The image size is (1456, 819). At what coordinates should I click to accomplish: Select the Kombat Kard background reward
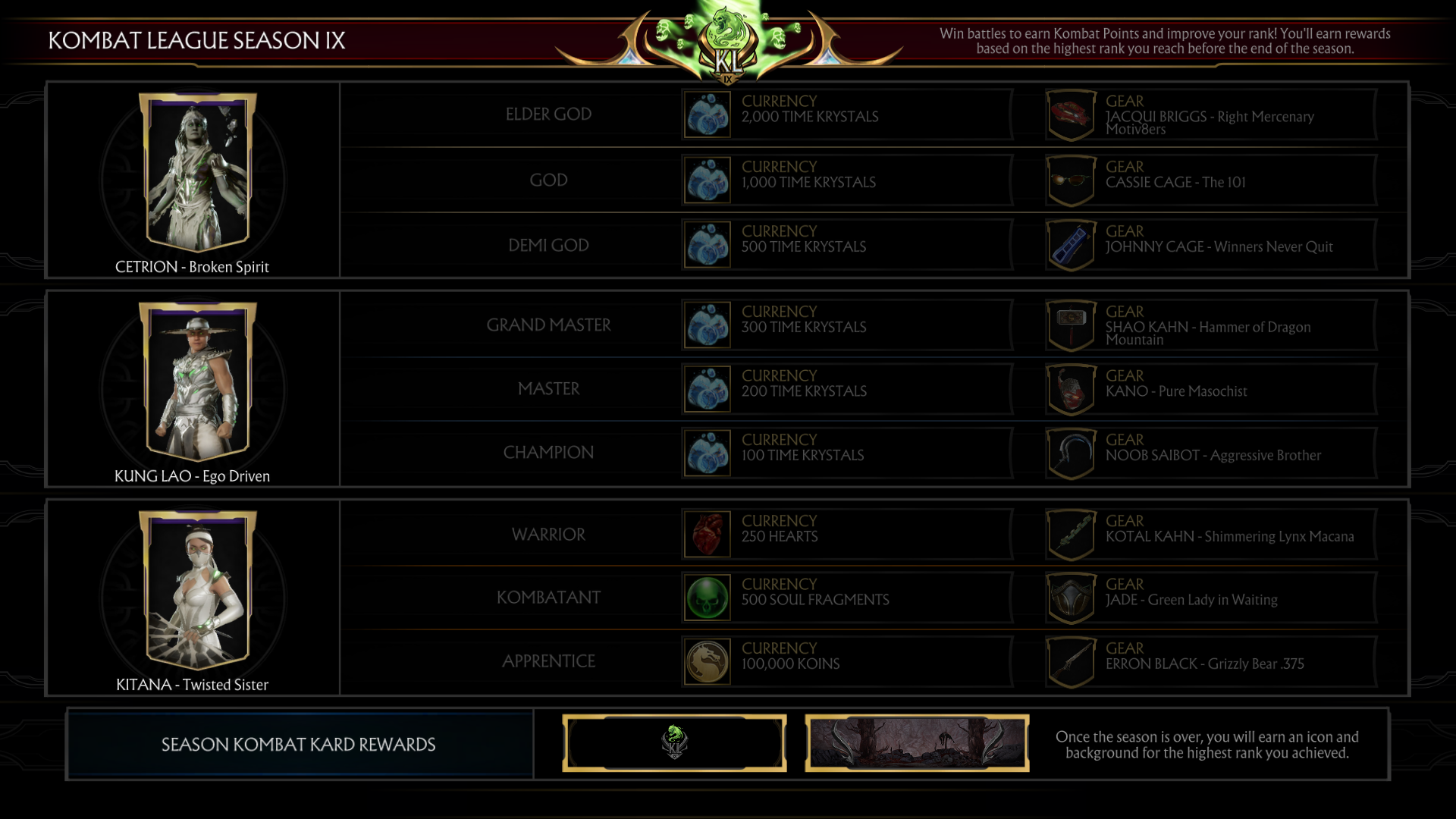[x=917, y=743]
